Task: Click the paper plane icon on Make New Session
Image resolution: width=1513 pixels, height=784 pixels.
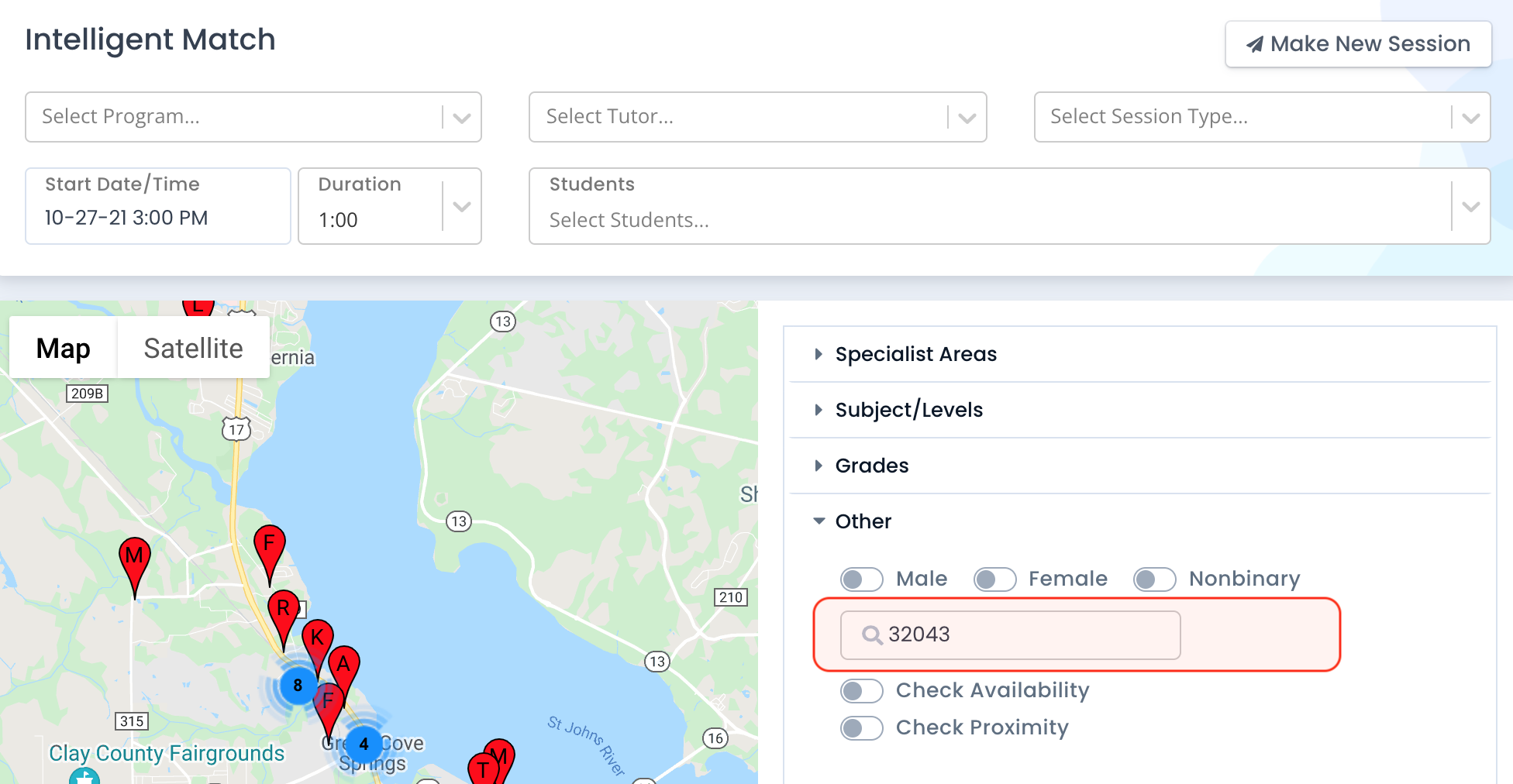Action: pyautogui.click(x=1254, y=44)
